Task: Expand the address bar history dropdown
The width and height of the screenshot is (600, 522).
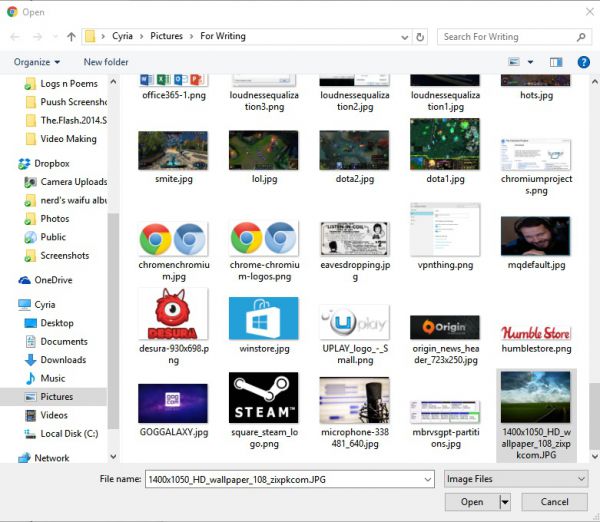Action: (x=404, y=37)
